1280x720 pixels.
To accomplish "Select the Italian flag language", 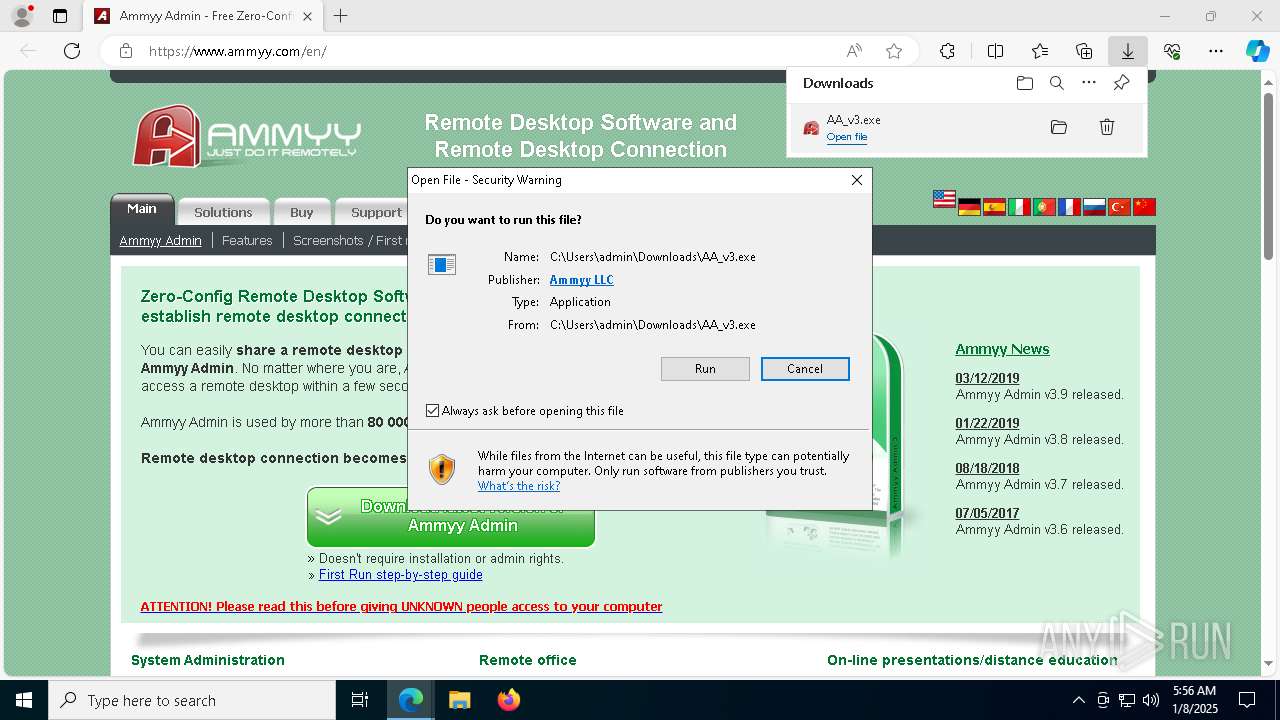I will point(1019,207).
